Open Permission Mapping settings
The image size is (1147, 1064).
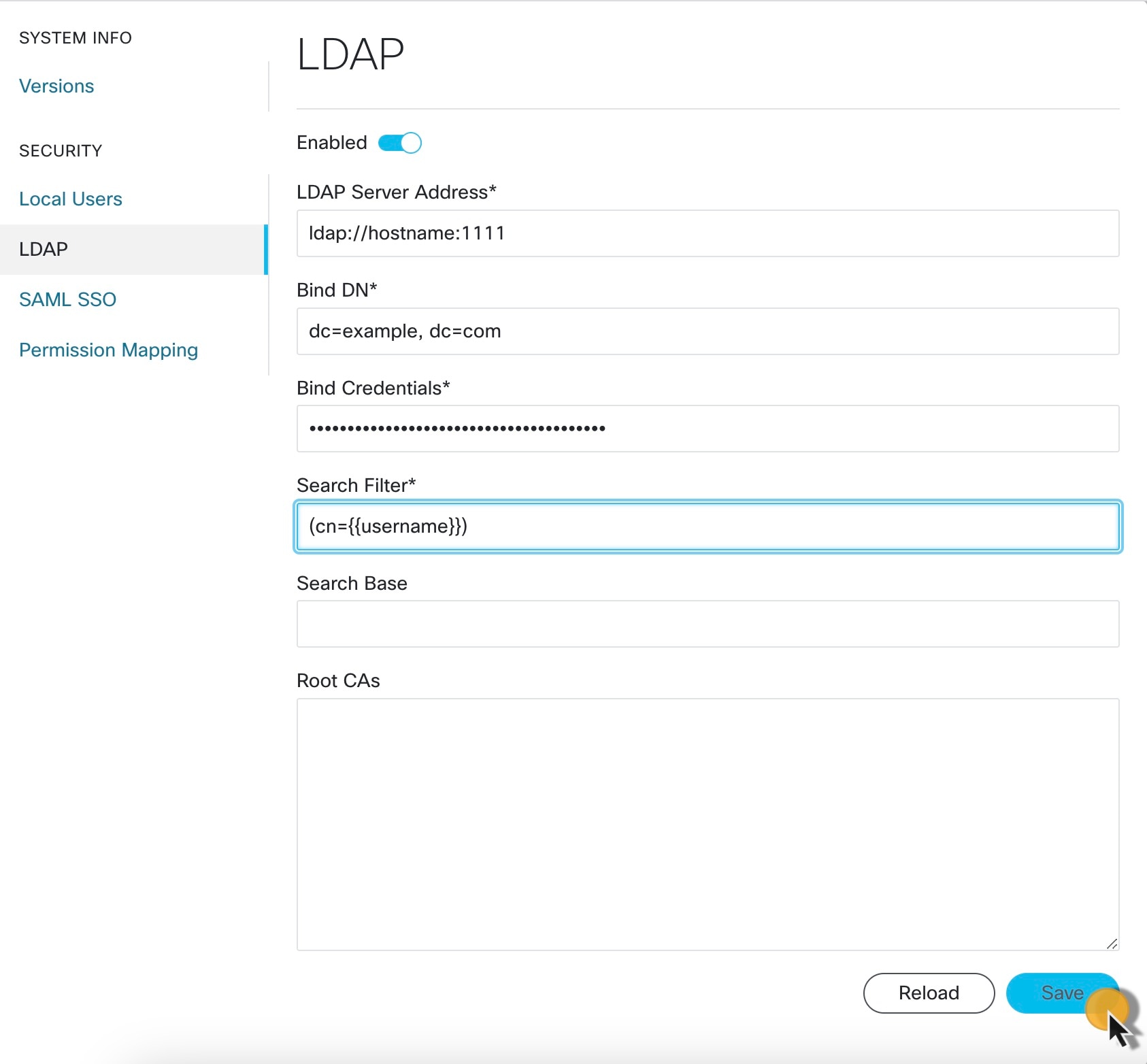click(x=108, y=350)
